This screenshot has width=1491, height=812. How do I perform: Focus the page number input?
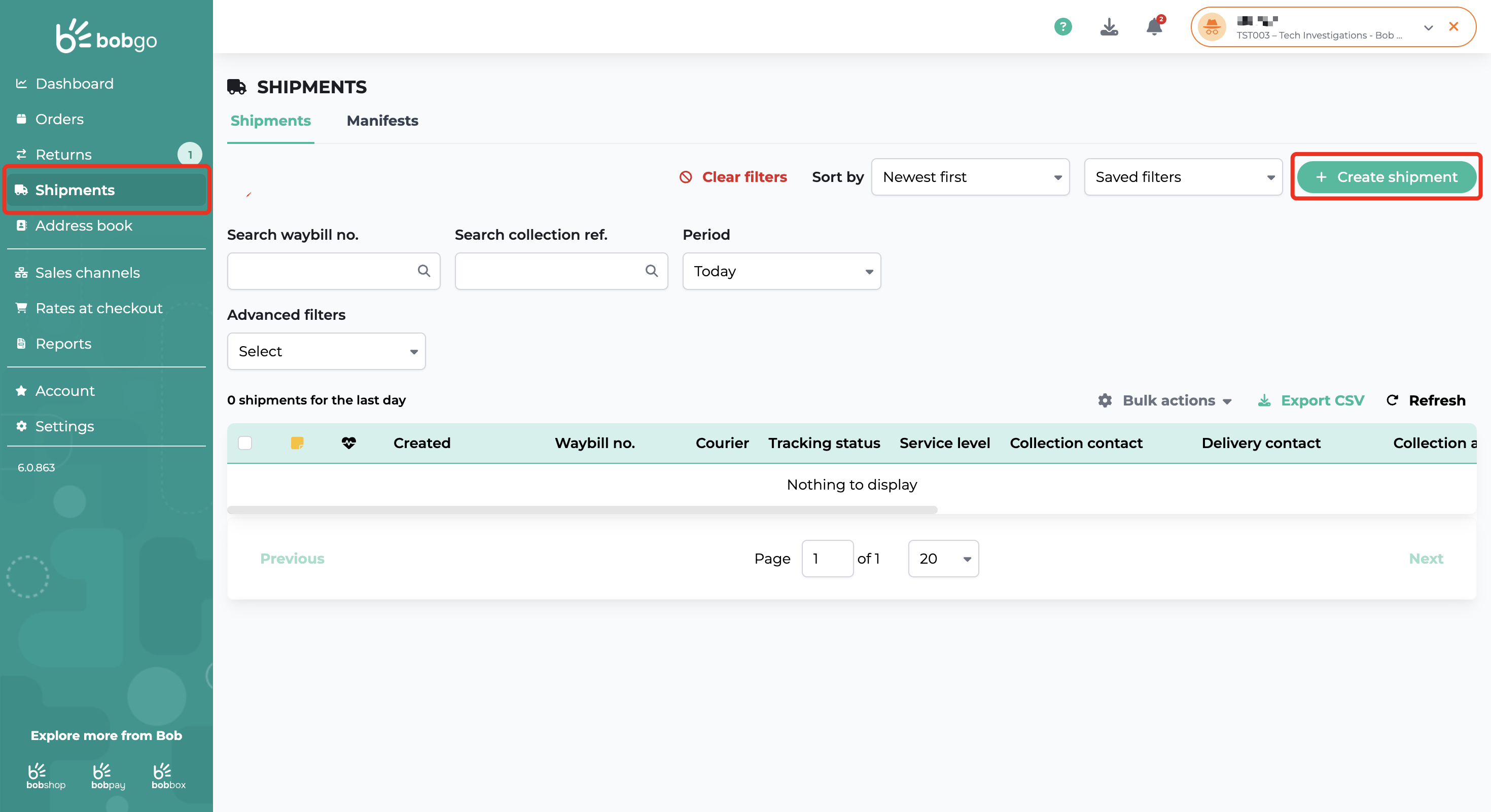pyautogui.click(x=827, y=559)
